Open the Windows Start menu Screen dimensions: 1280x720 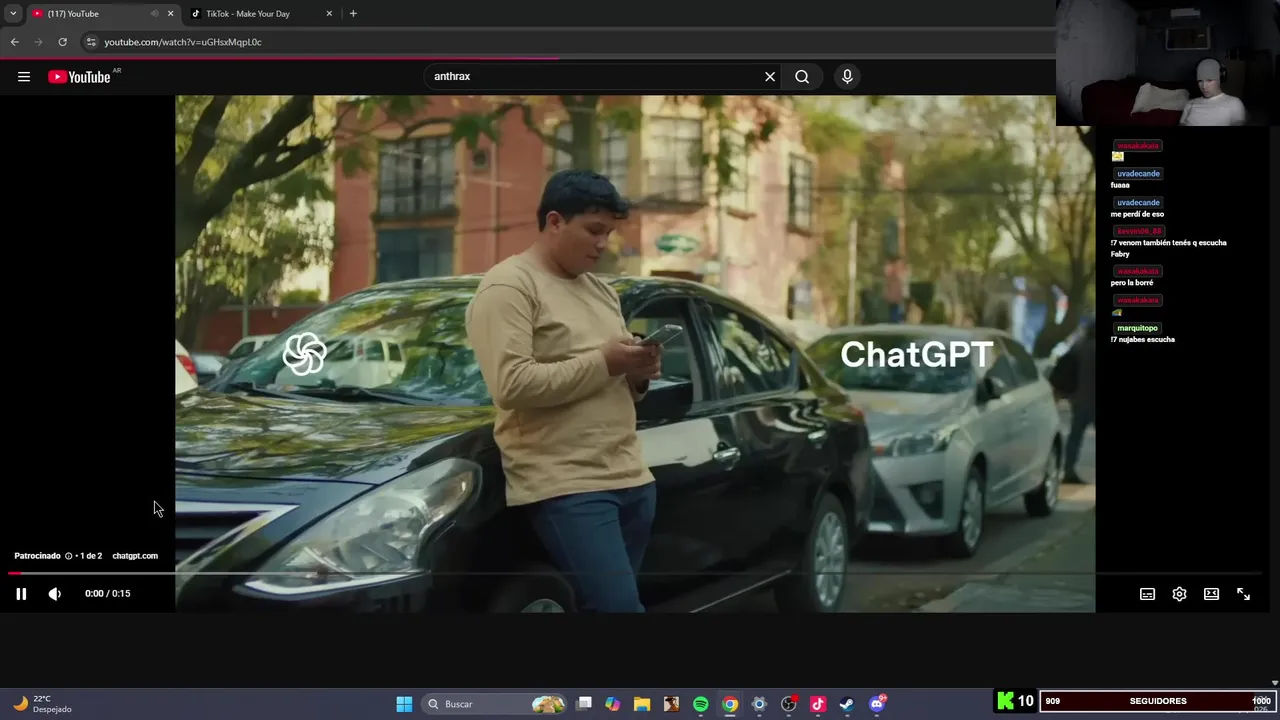click(404, 704)
